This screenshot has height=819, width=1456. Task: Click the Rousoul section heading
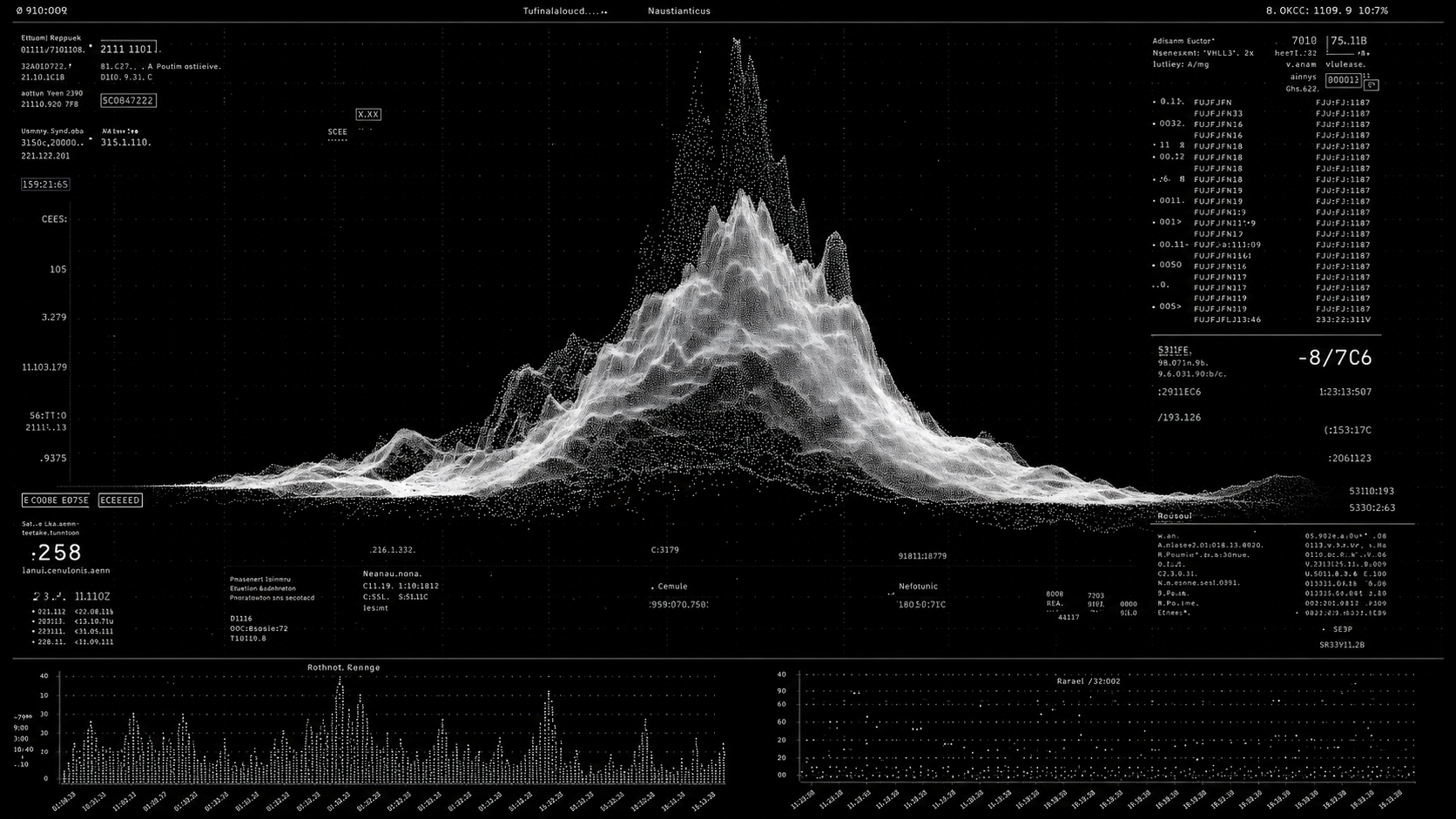tap(1175, 516)
